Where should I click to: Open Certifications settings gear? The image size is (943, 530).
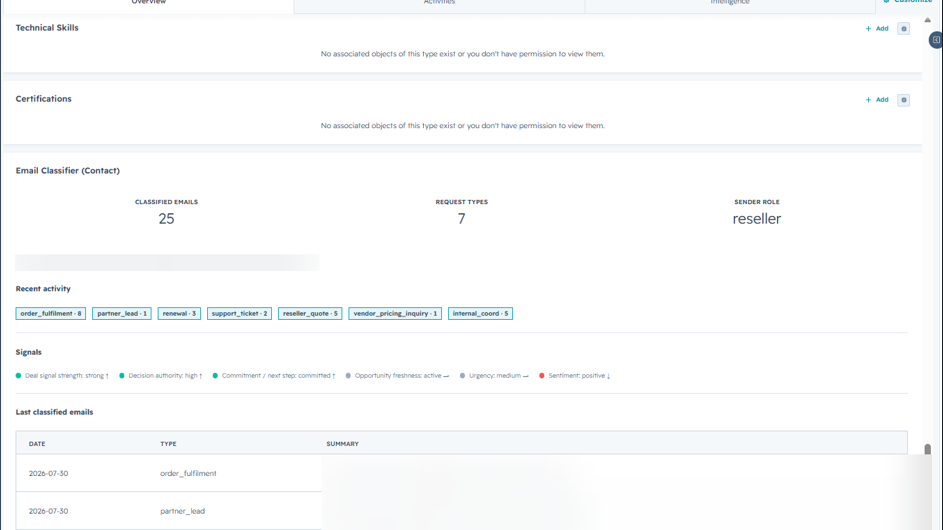coord(903,100)
